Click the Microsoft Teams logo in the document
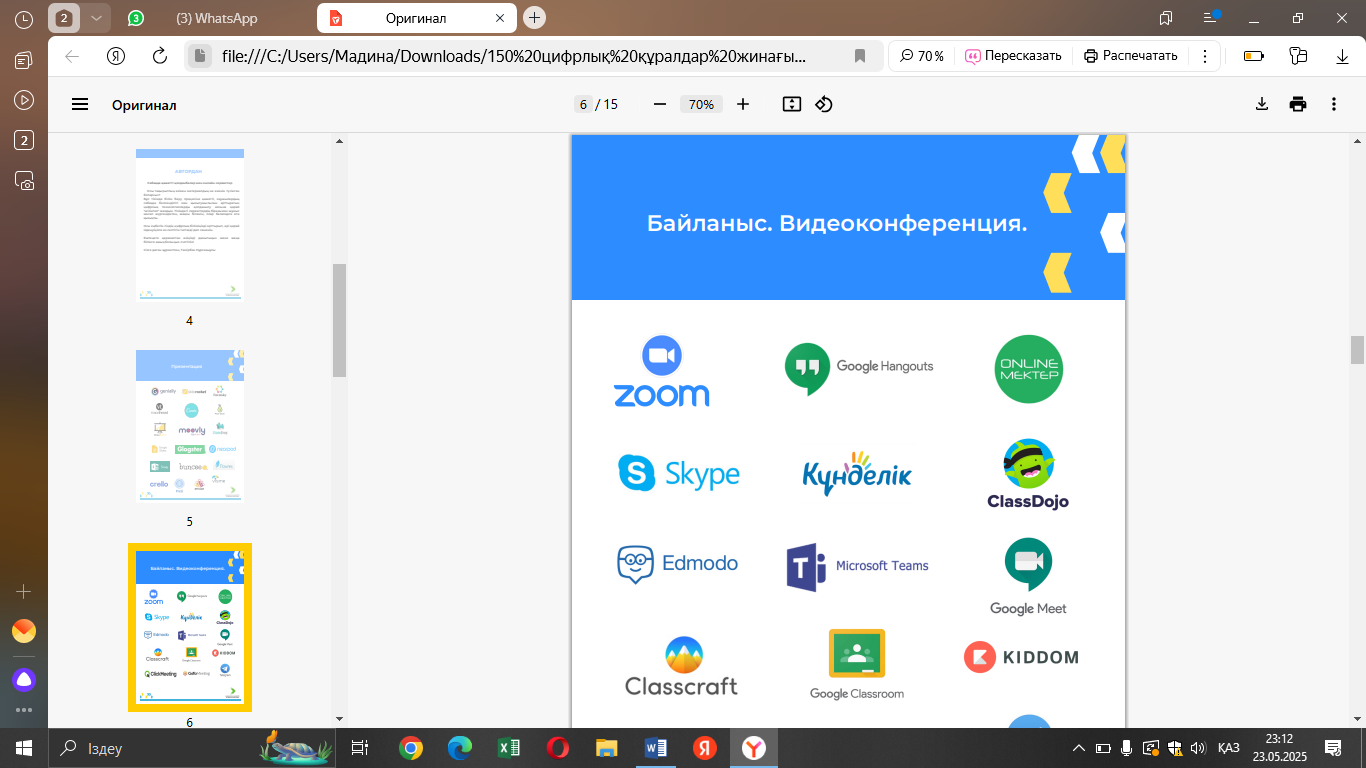This screenshot has height=768, width=1366. (x=858, y=566)
